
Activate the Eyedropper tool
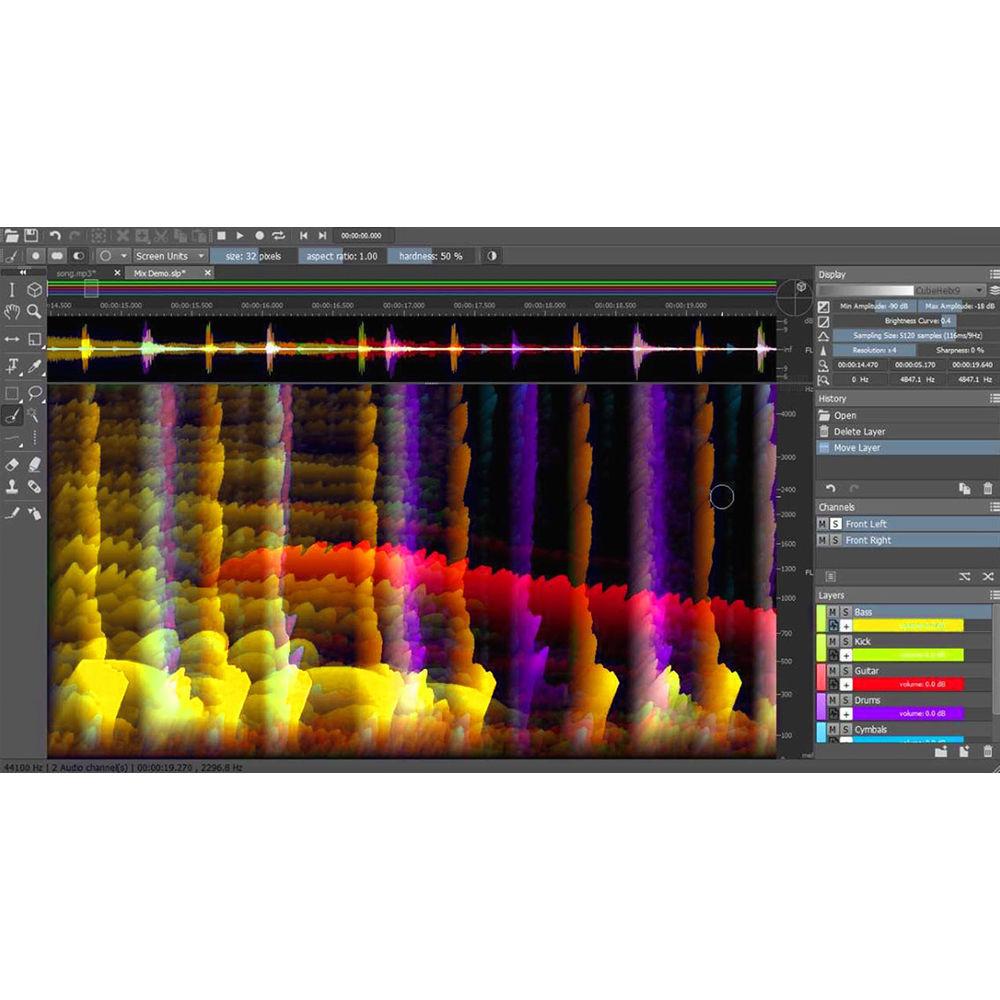35,367
